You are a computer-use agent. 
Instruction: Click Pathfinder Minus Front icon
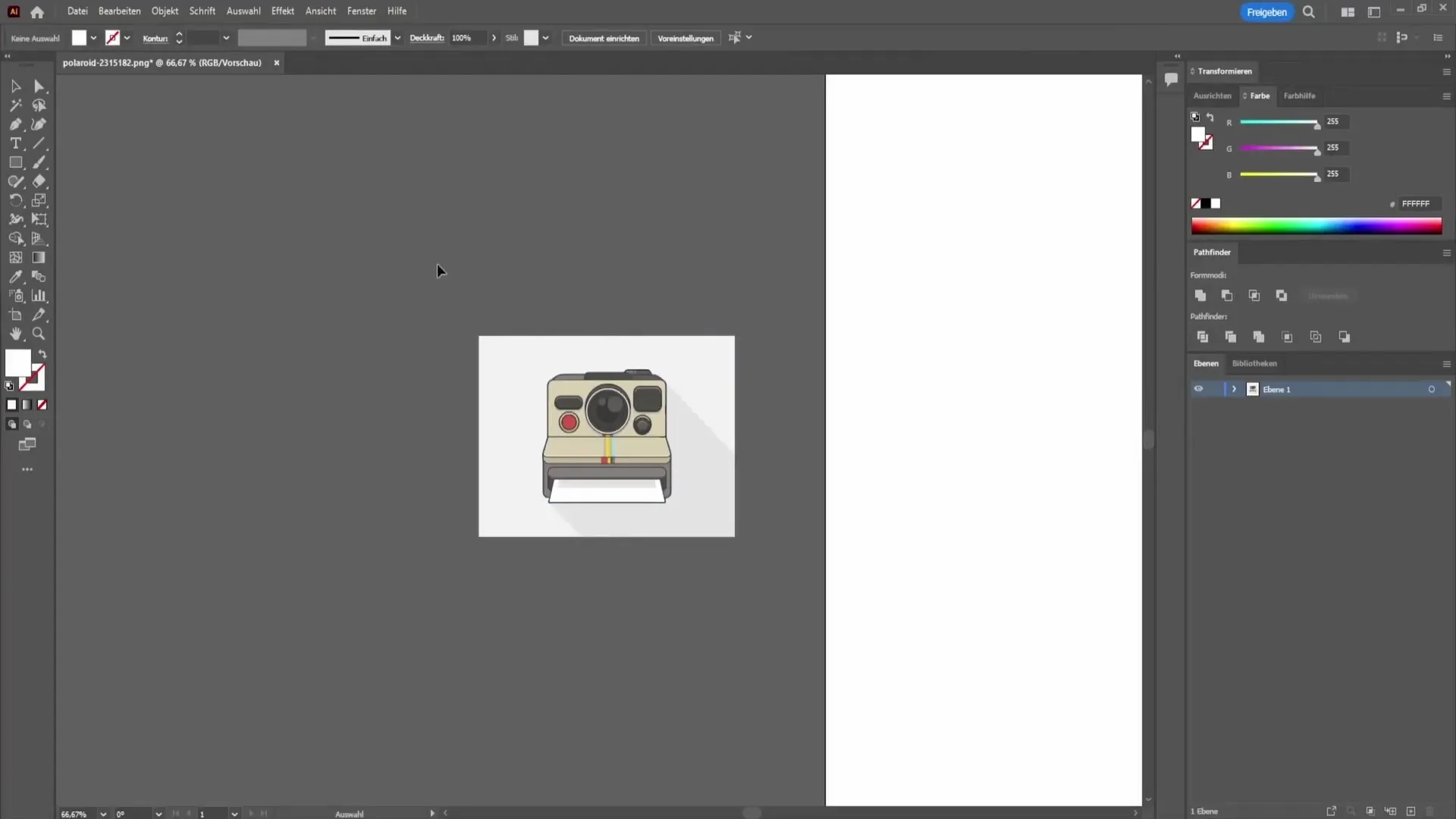pyautogui.click(x=1227, y=296)
